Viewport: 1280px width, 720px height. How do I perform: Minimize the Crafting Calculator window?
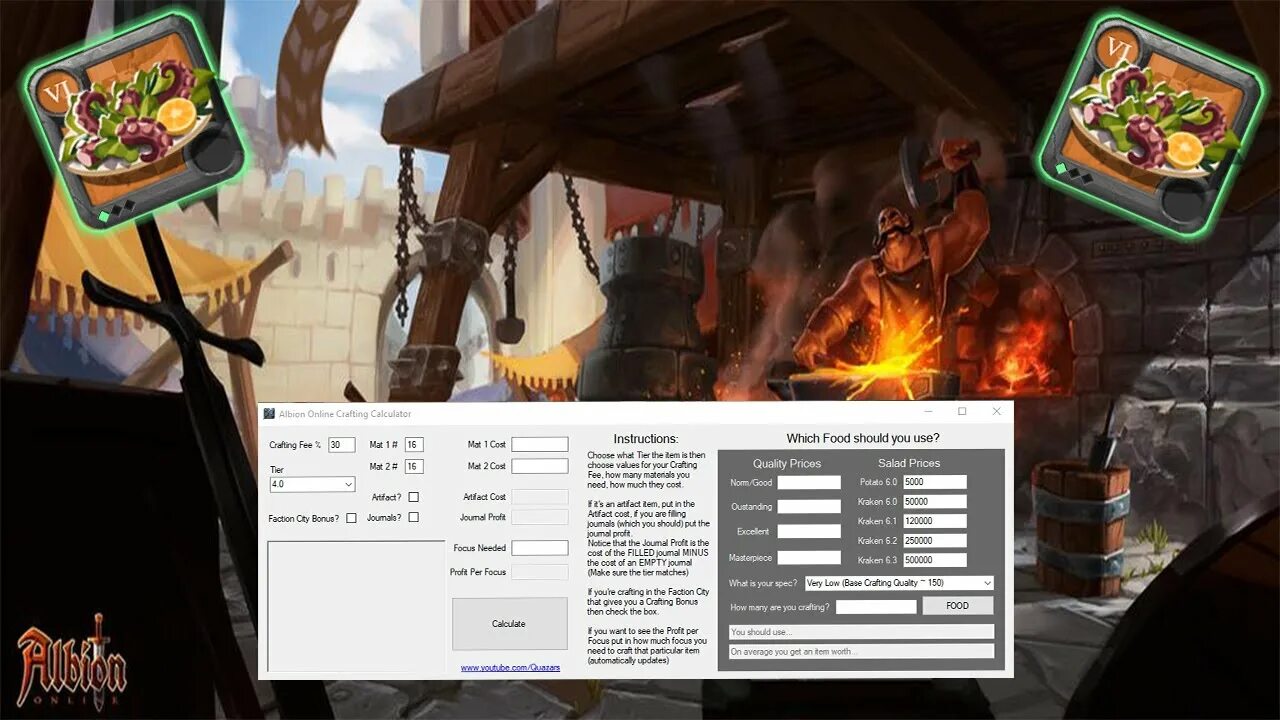coord(929,412)
